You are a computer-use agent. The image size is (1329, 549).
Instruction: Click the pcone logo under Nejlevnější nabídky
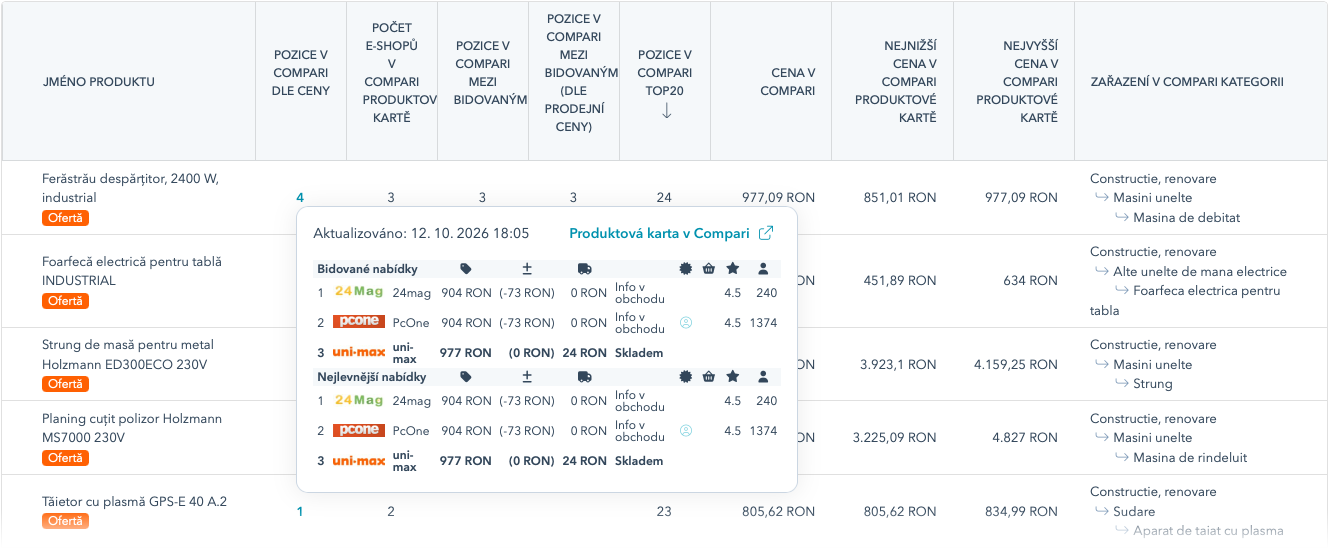[359, 430]
